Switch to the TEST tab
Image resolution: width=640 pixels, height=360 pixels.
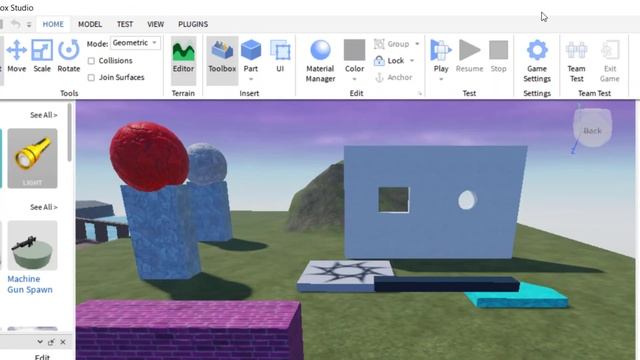125,24
